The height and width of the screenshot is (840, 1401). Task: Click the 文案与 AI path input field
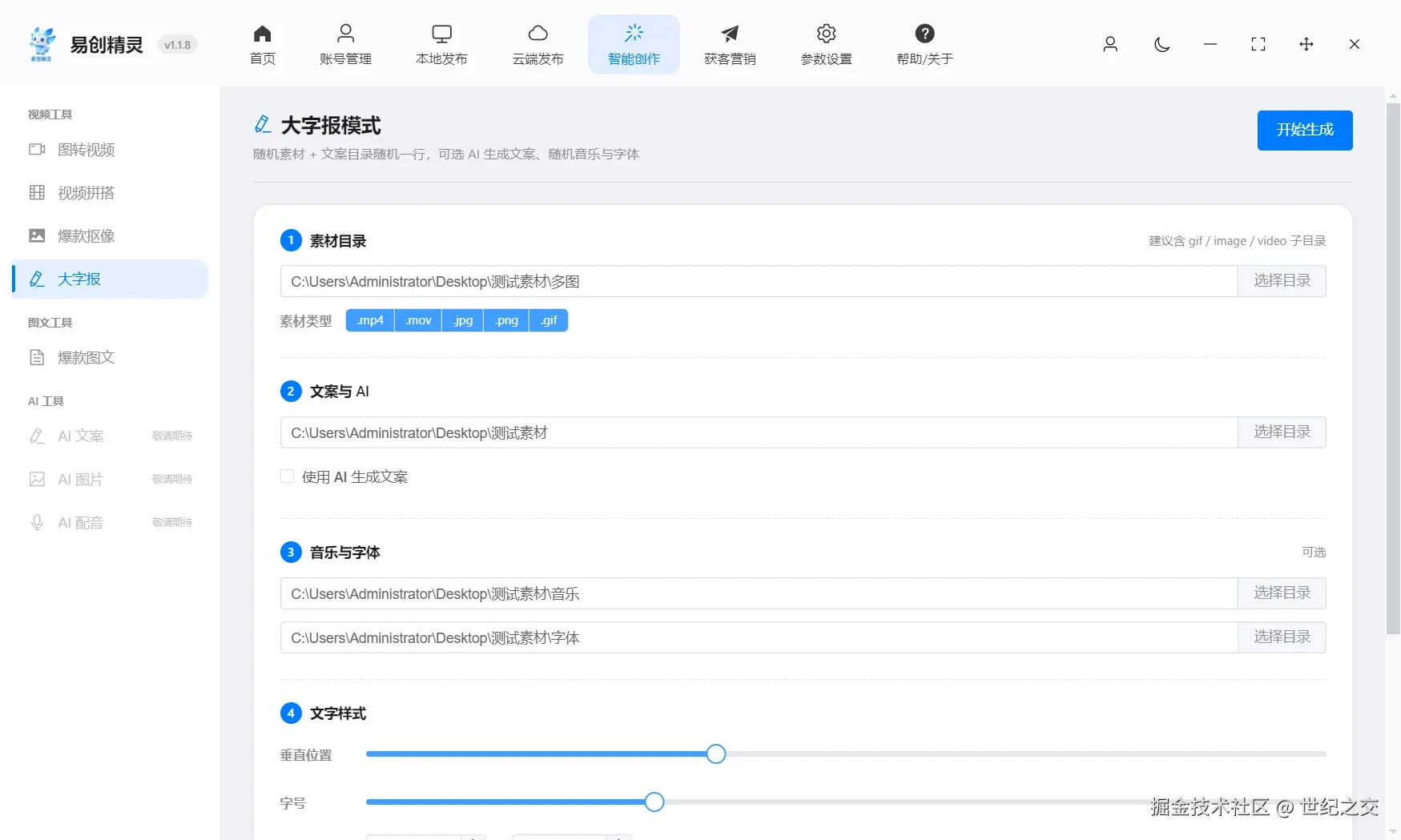click(x=721, y=432)
